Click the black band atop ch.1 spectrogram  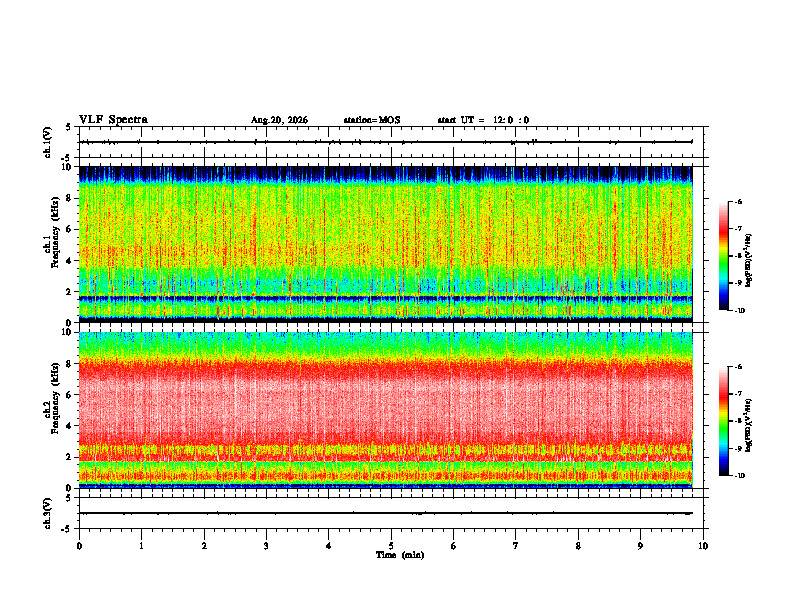pos(385,174)
